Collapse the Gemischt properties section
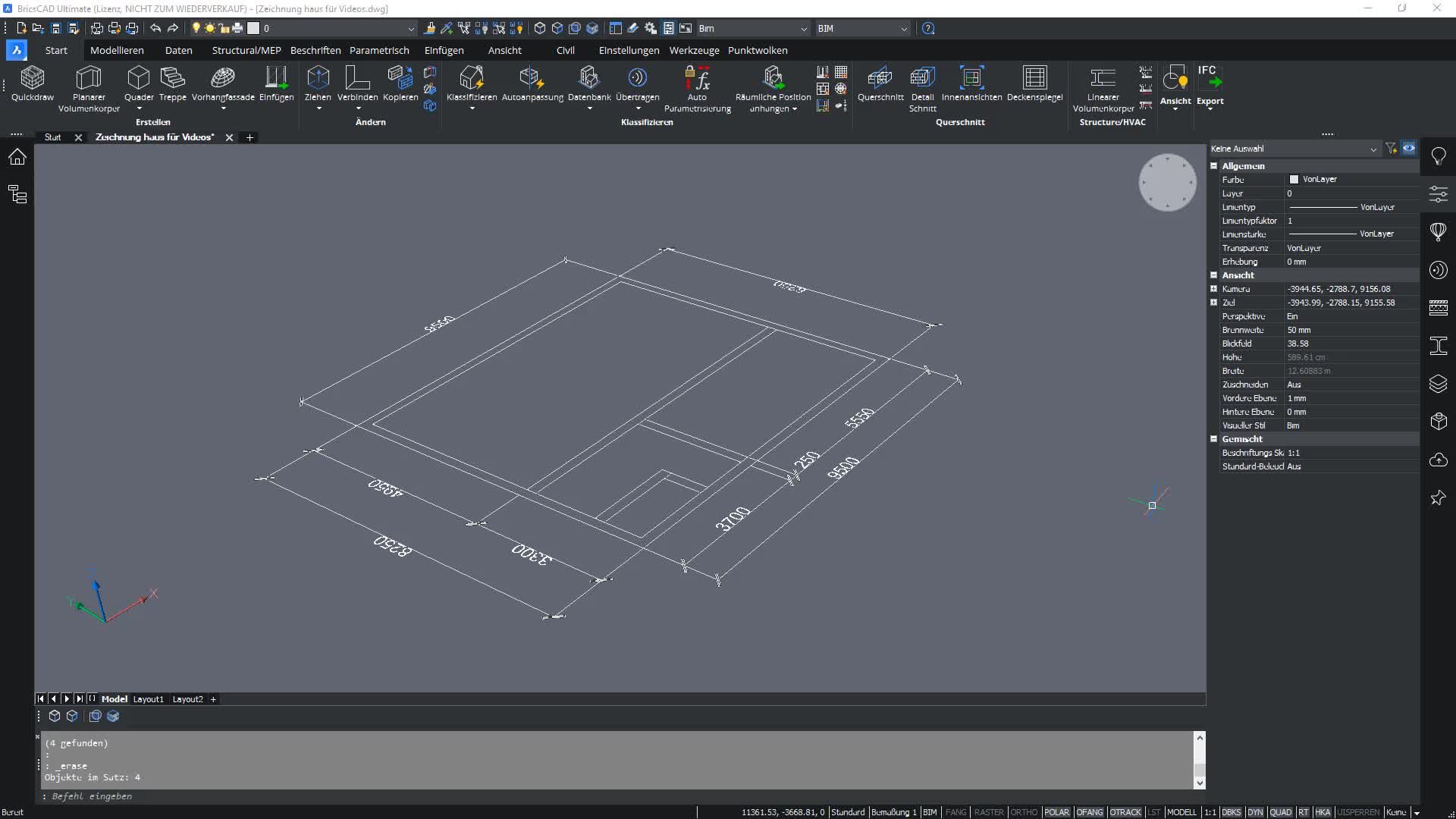The image size is (1456, 819). (x=1213, y=439)
